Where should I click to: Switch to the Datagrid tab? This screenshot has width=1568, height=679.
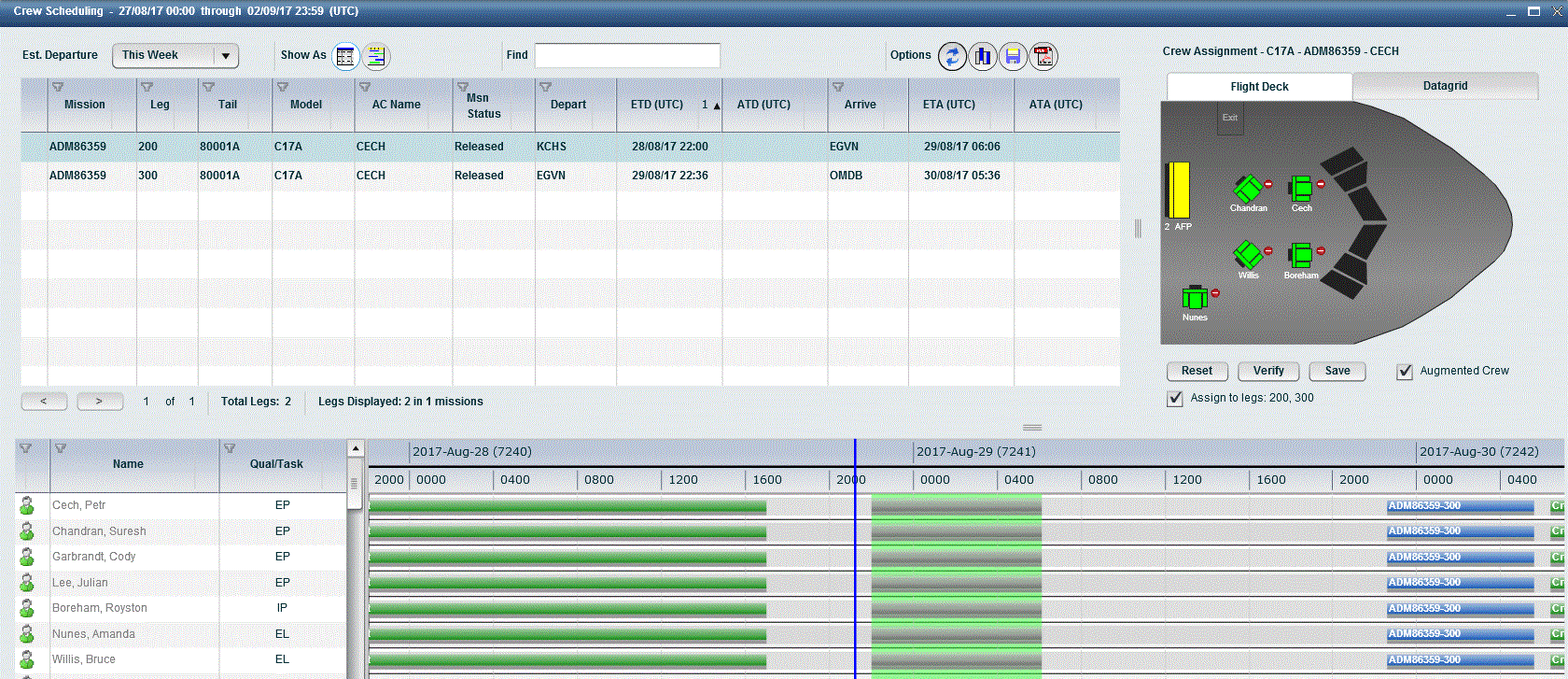[1445, 86]
